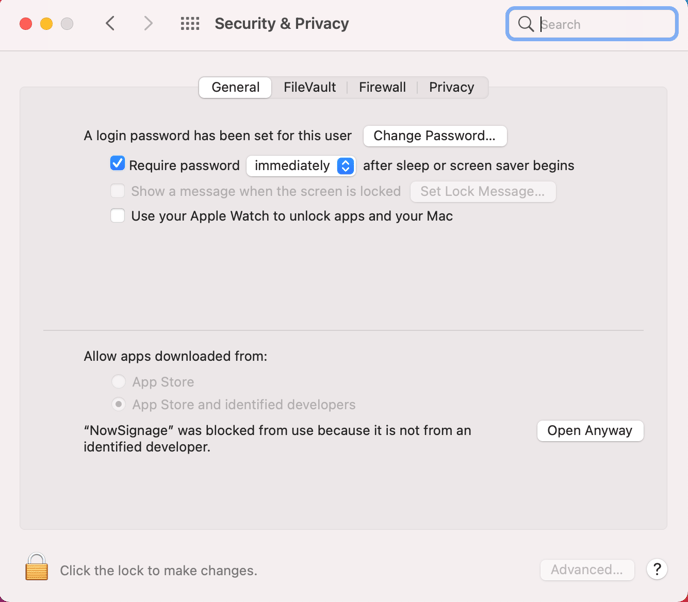Select the App Store radio option
This screenshot has width=688, height=602.
pos(119,382)
